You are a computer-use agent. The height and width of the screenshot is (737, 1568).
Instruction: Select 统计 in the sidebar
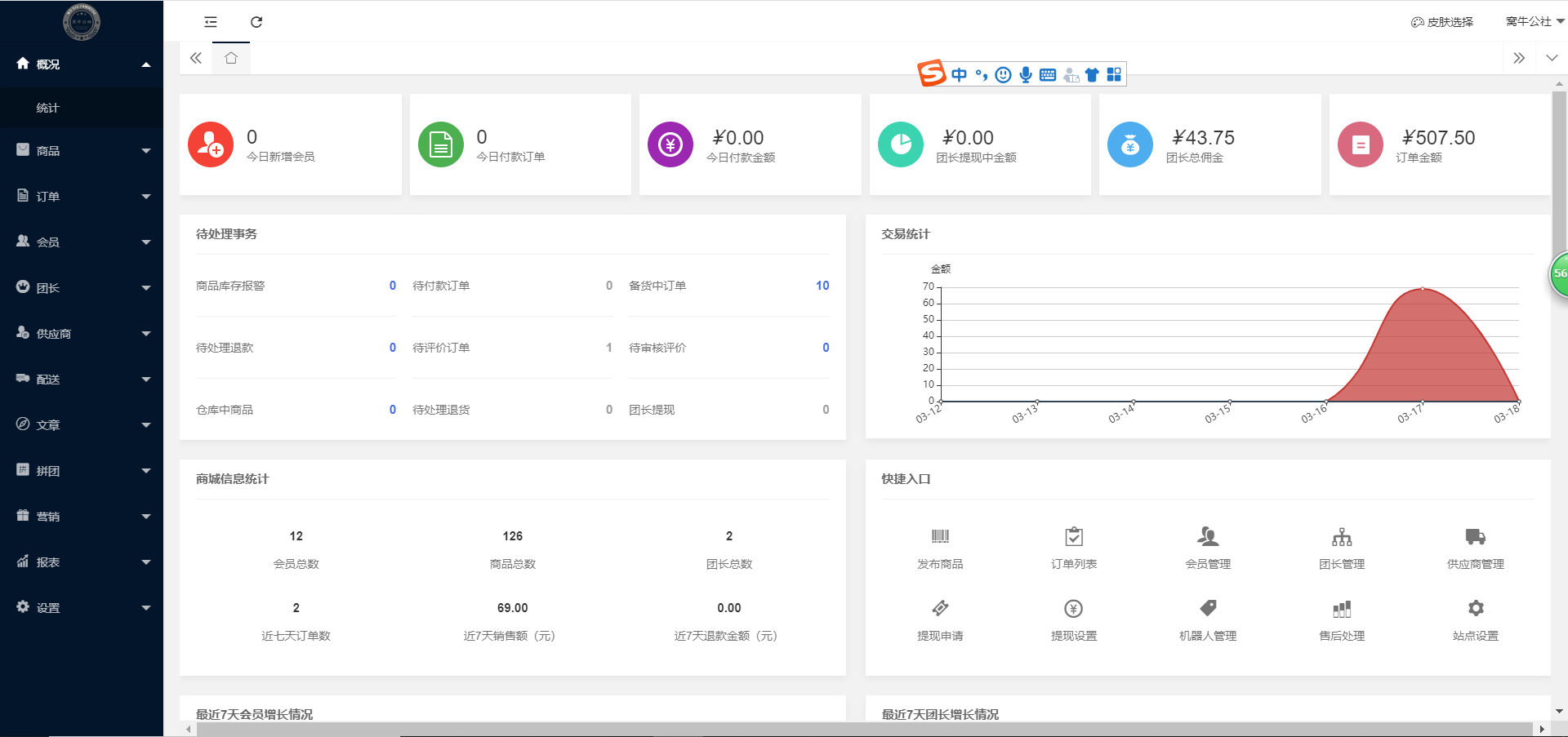tap(47, 107)
